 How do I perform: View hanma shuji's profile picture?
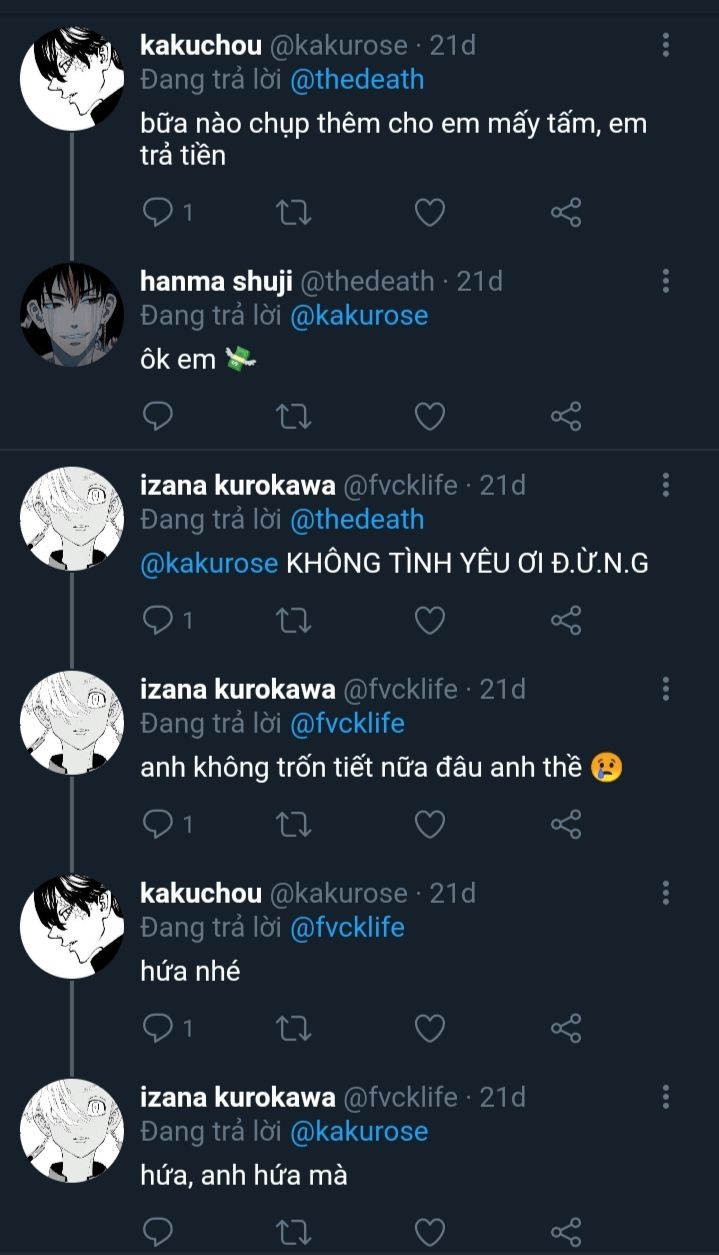tap(72, 314)
